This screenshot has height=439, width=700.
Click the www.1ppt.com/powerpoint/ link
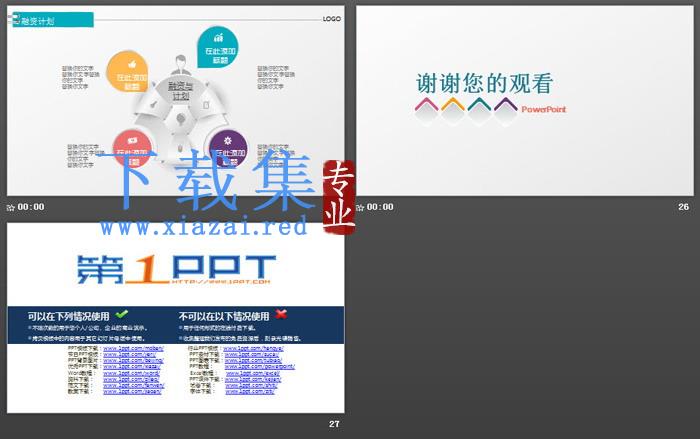[x=260, y=367]
